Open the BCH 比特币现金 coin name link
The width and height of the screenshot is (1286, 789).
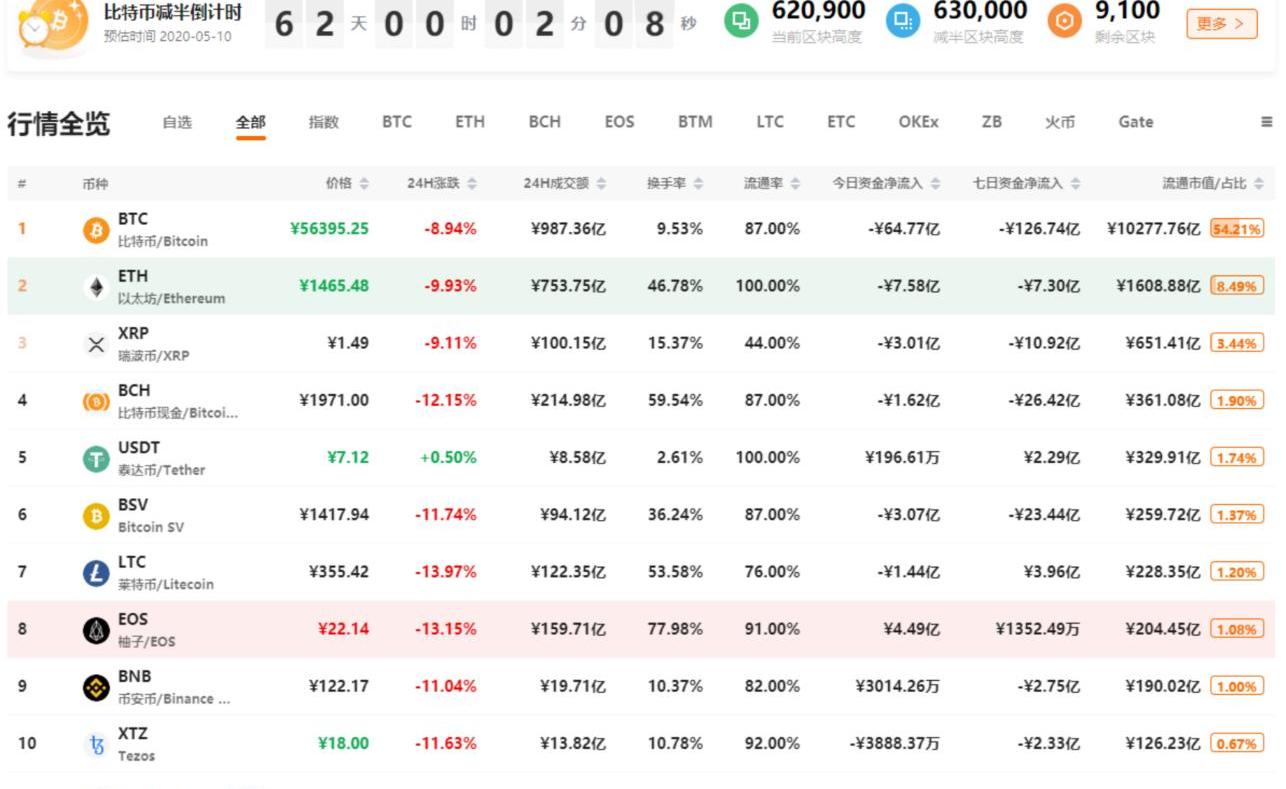pos(177,412)
